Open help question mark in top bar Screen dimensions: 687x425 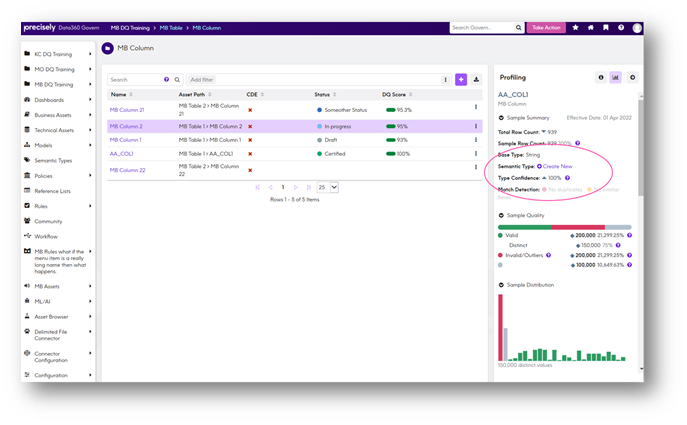coord(621,28)
